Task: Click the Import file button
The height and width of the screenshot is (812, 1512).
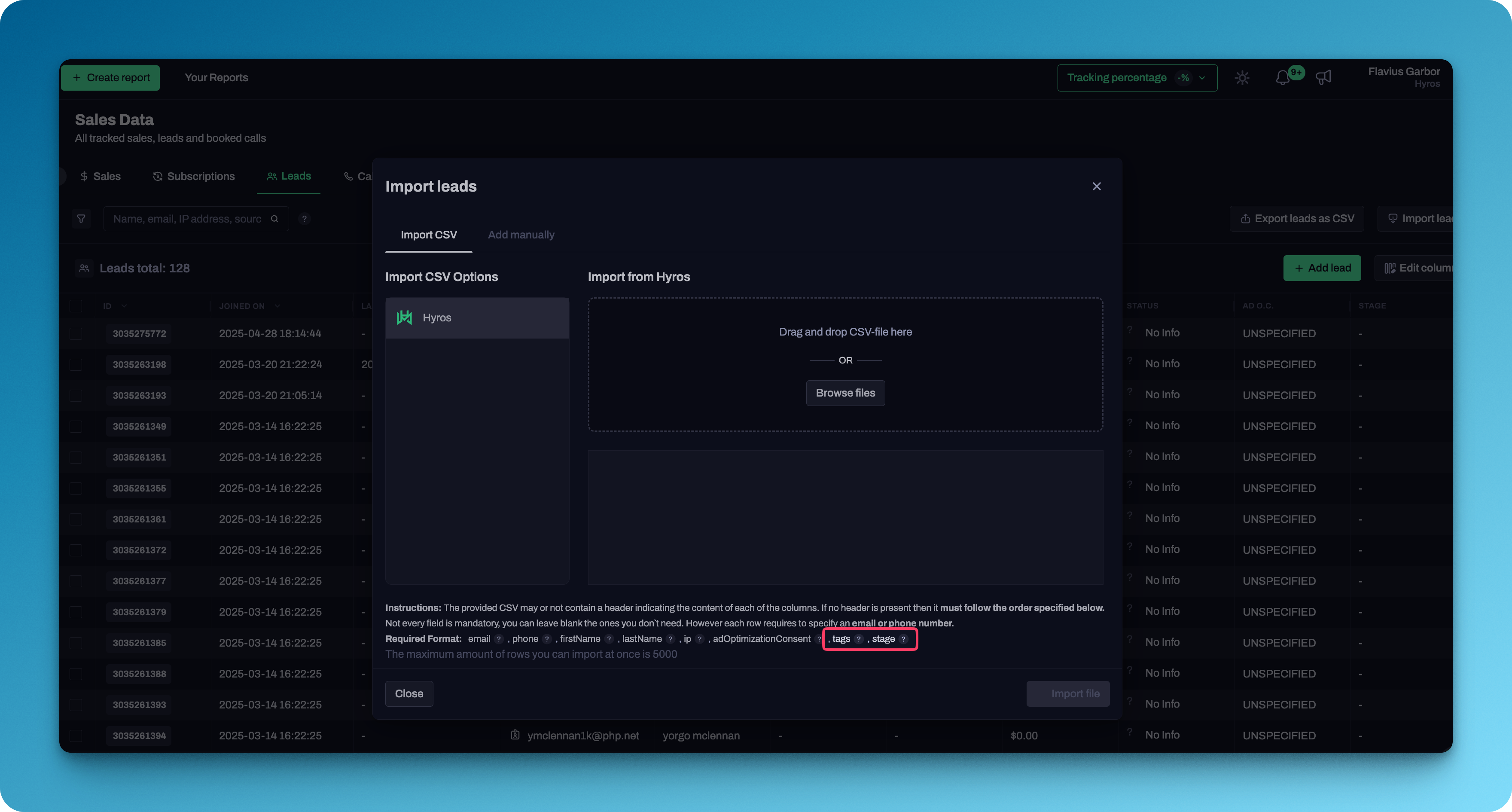Action: [1068, 693]
